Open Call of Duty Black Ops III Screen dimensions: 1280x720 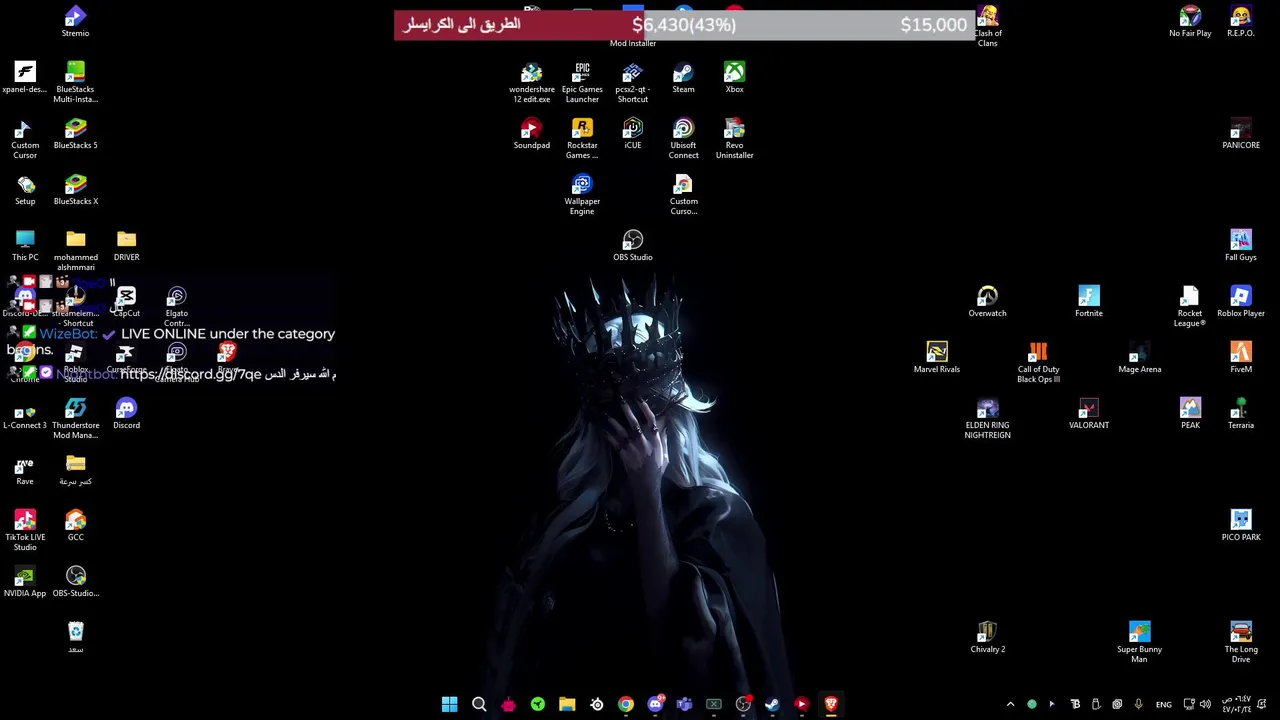pyautogui.click(x=1038, y=363)
